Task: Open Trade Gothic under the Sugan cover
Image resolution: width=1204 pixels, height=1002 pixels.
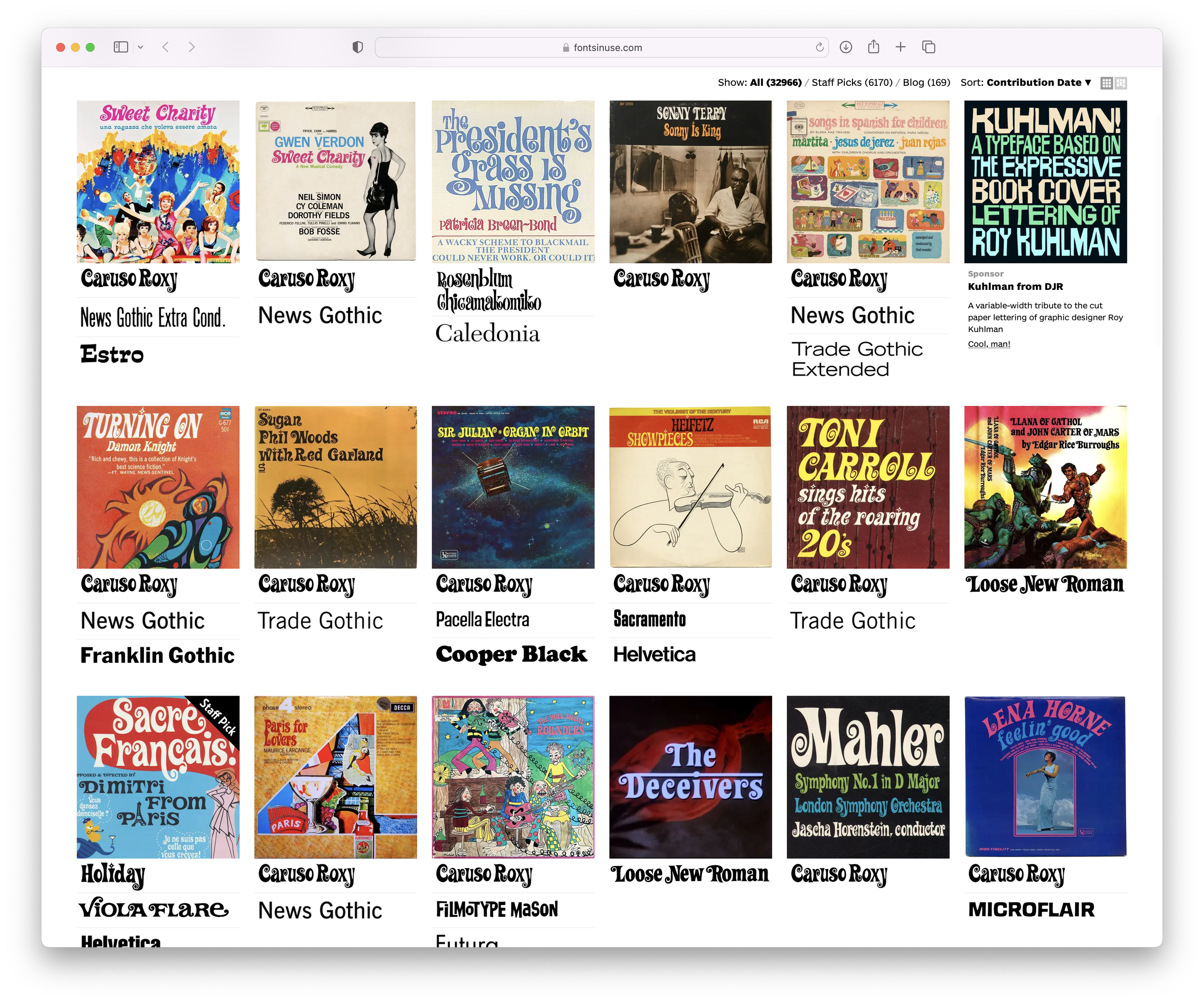Action: pos(320,621)
